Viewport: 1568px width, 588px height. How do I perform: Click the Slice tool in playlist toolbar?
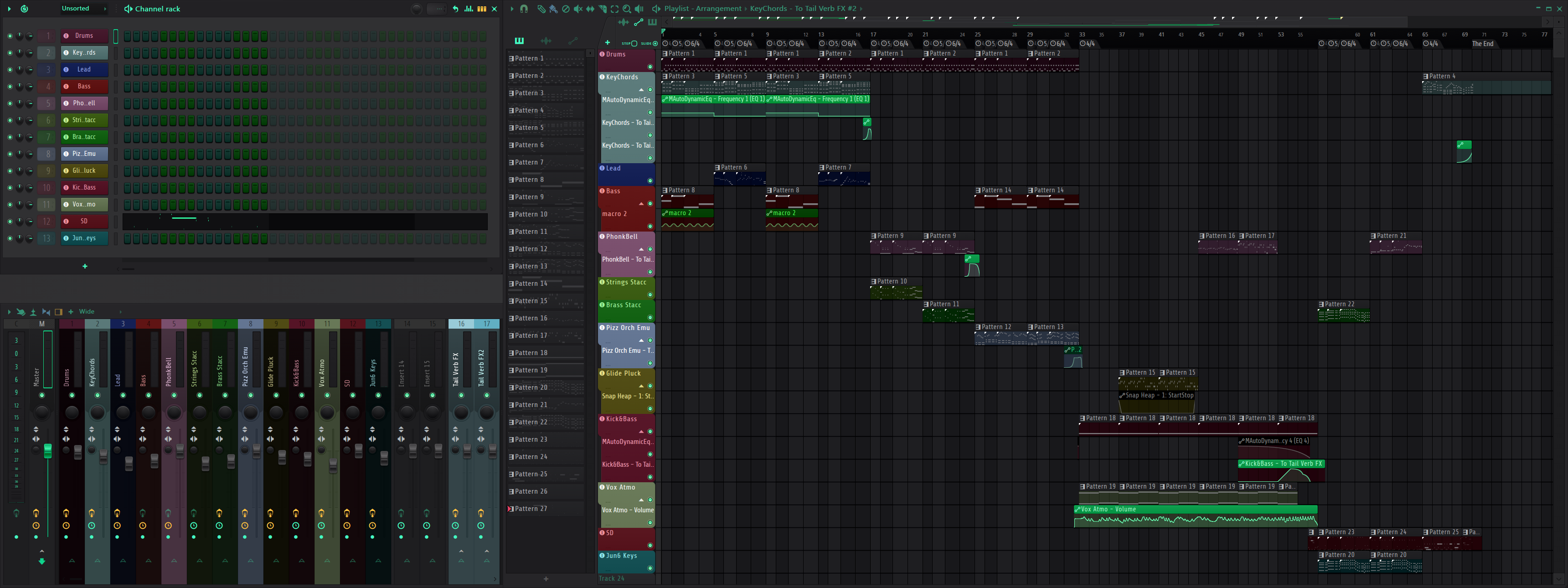pos(602,9)
